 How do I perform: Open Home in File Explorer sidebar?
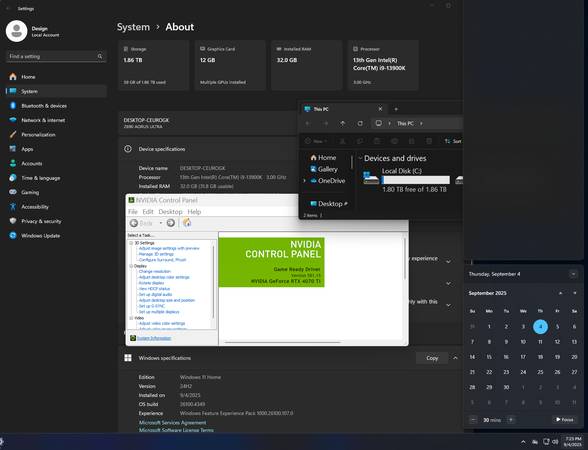tap(323, 158)
